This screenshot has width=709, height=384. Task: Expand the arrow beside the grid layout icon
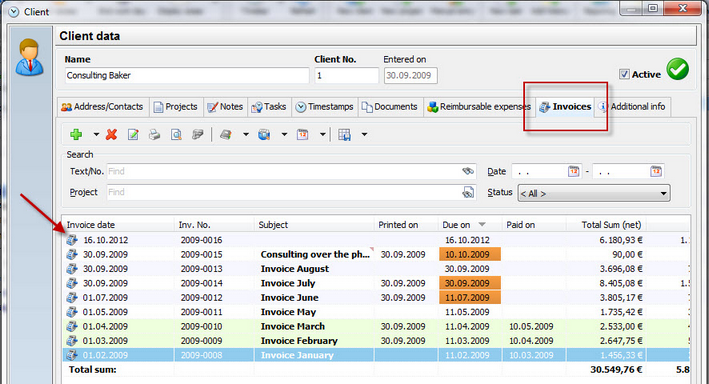tap(364, 134)
